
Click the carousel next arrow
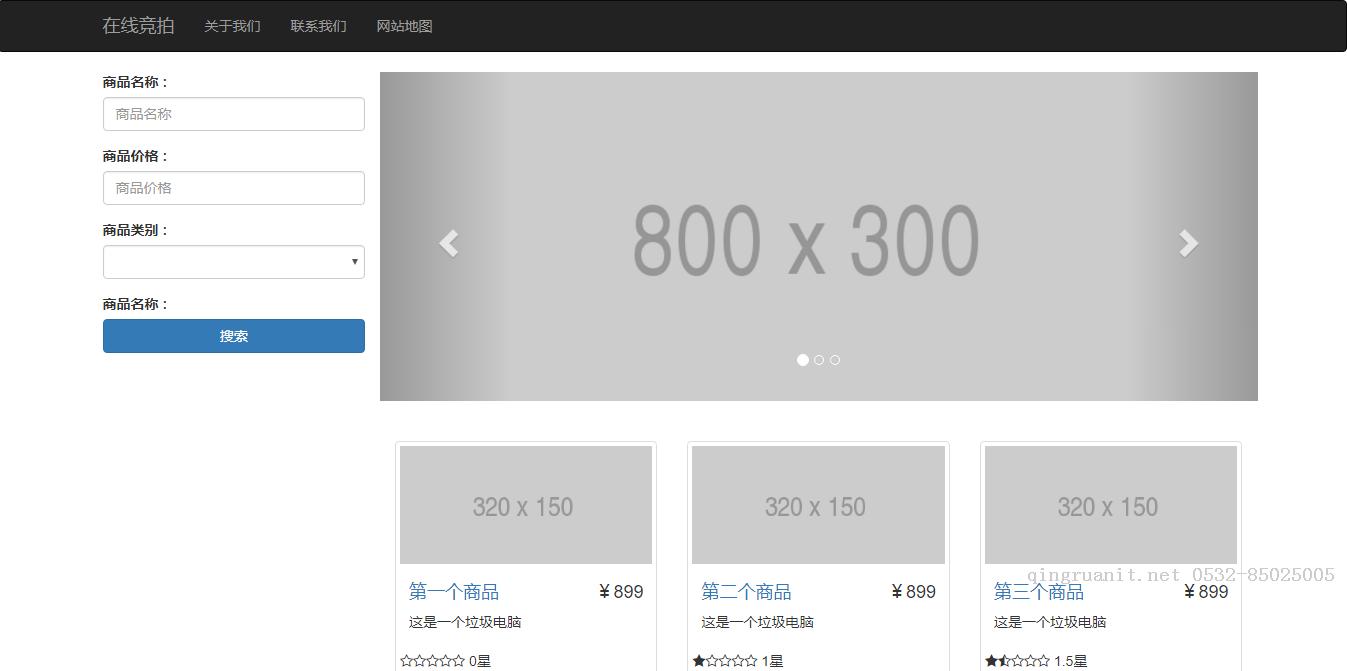click(1188, 242)
